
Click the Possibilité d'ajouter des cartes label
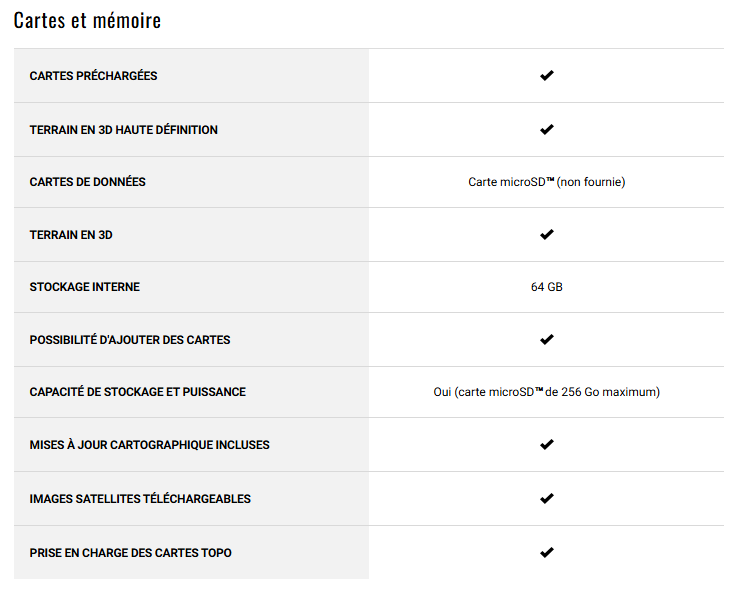coord(130,340)
